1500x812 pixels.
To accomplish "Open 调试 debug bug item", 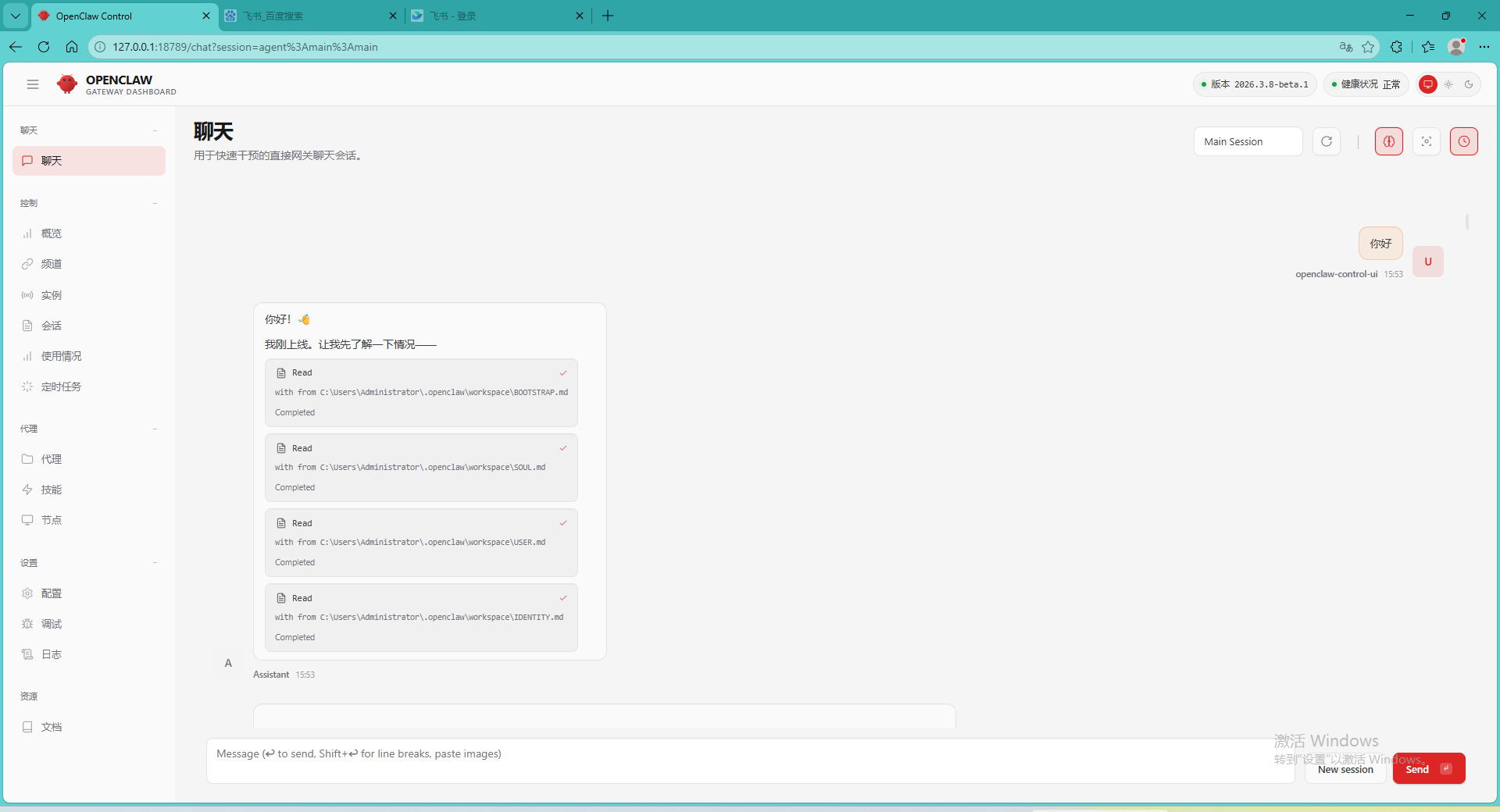I will click(x=89, y=624).
